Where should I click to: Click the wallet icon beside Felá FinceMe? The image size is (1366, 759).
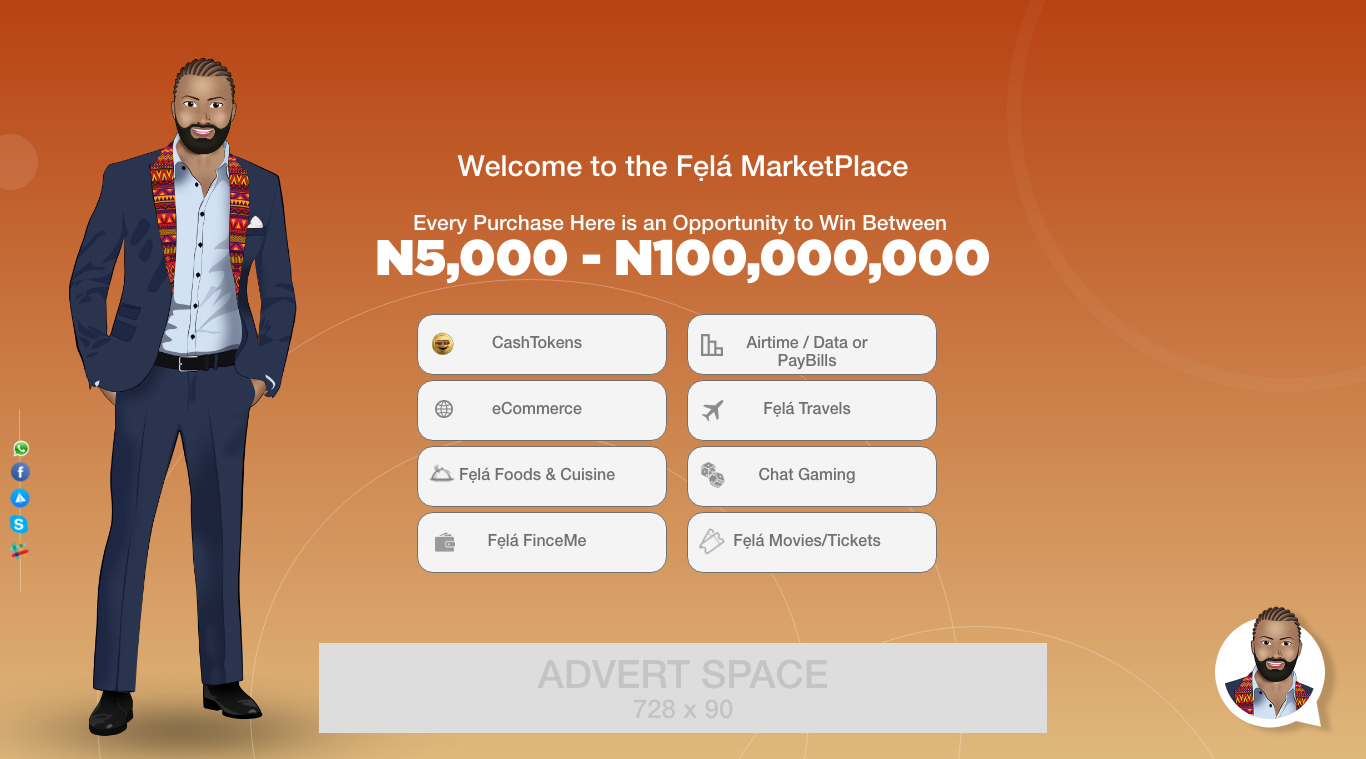coord(445,542)
